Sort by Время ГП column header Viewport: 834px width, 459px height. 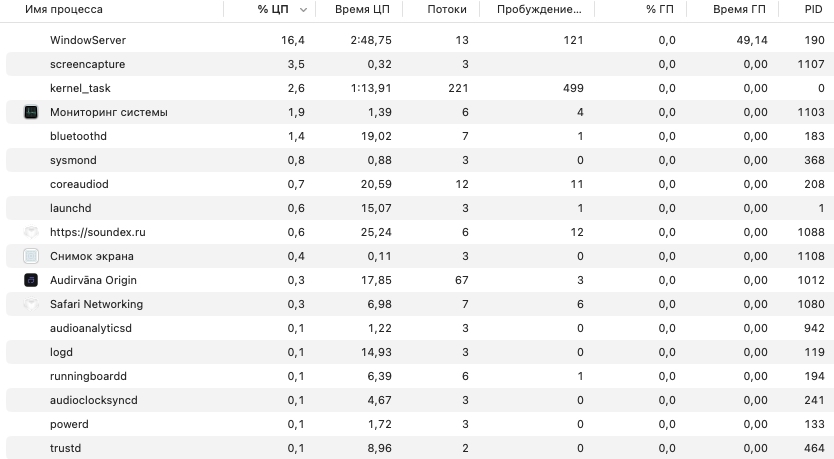click(x=739, y=10)
